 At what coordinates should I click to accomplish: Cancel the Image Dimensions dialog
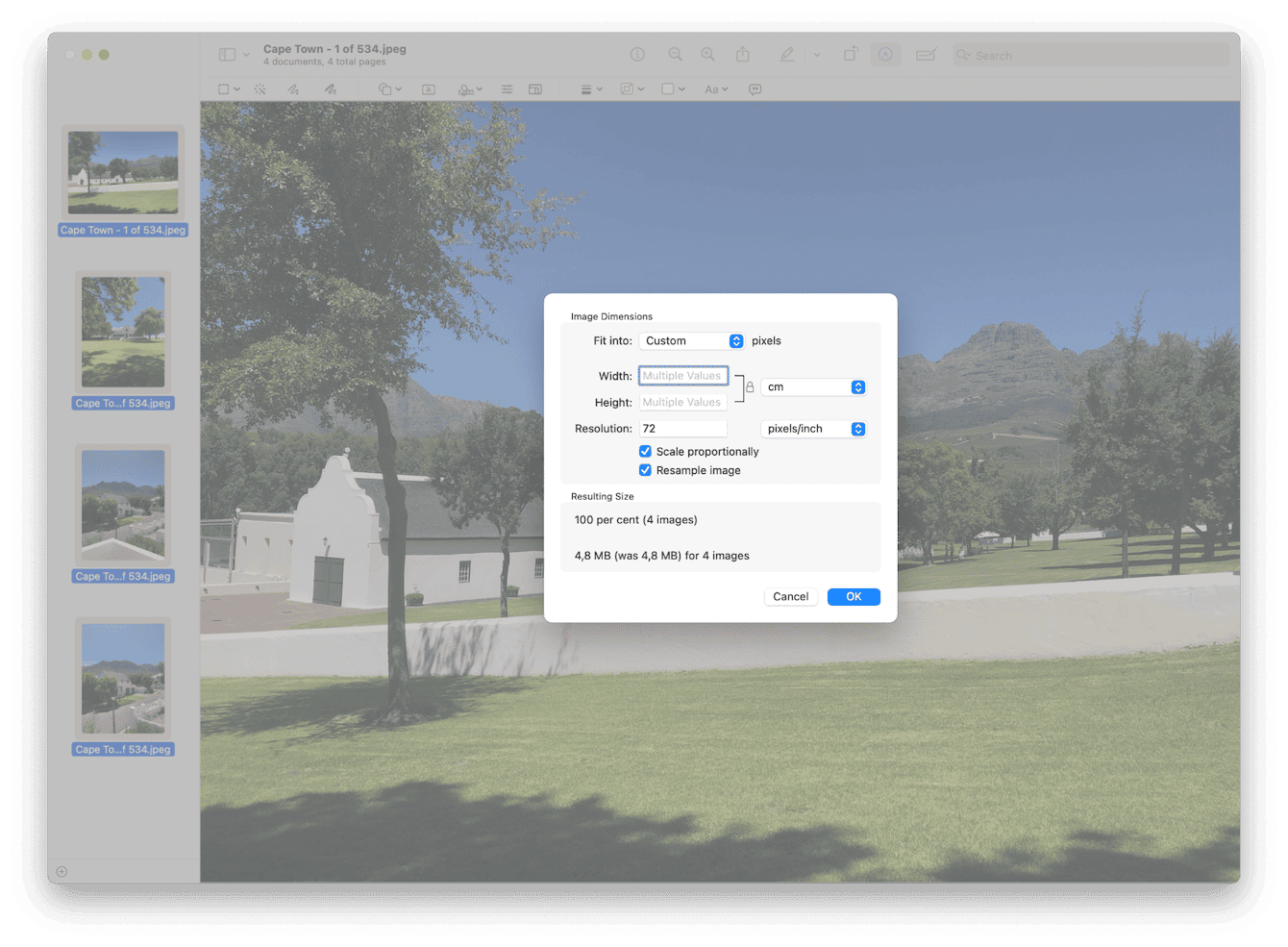[x=790, y=596]
